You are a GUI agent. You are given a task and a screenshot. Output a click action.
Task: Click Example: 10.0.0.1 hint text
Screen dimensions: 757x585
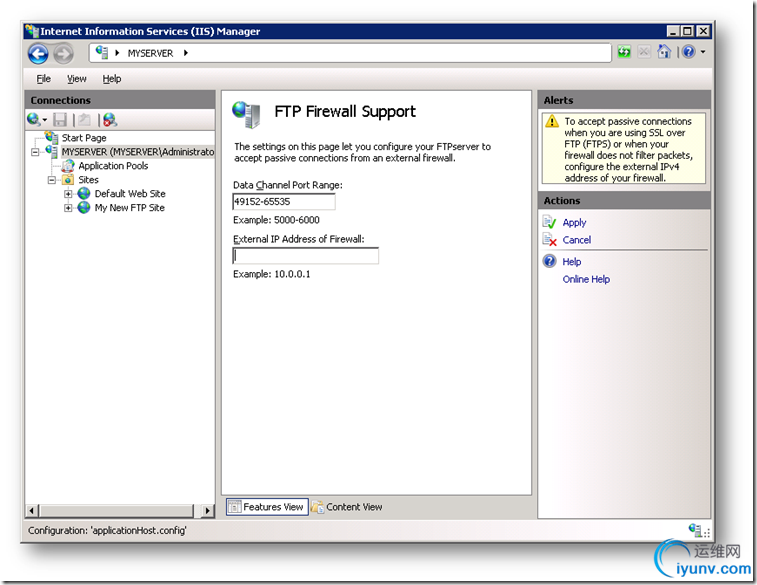pyautogui.click(x=272, y=274)
